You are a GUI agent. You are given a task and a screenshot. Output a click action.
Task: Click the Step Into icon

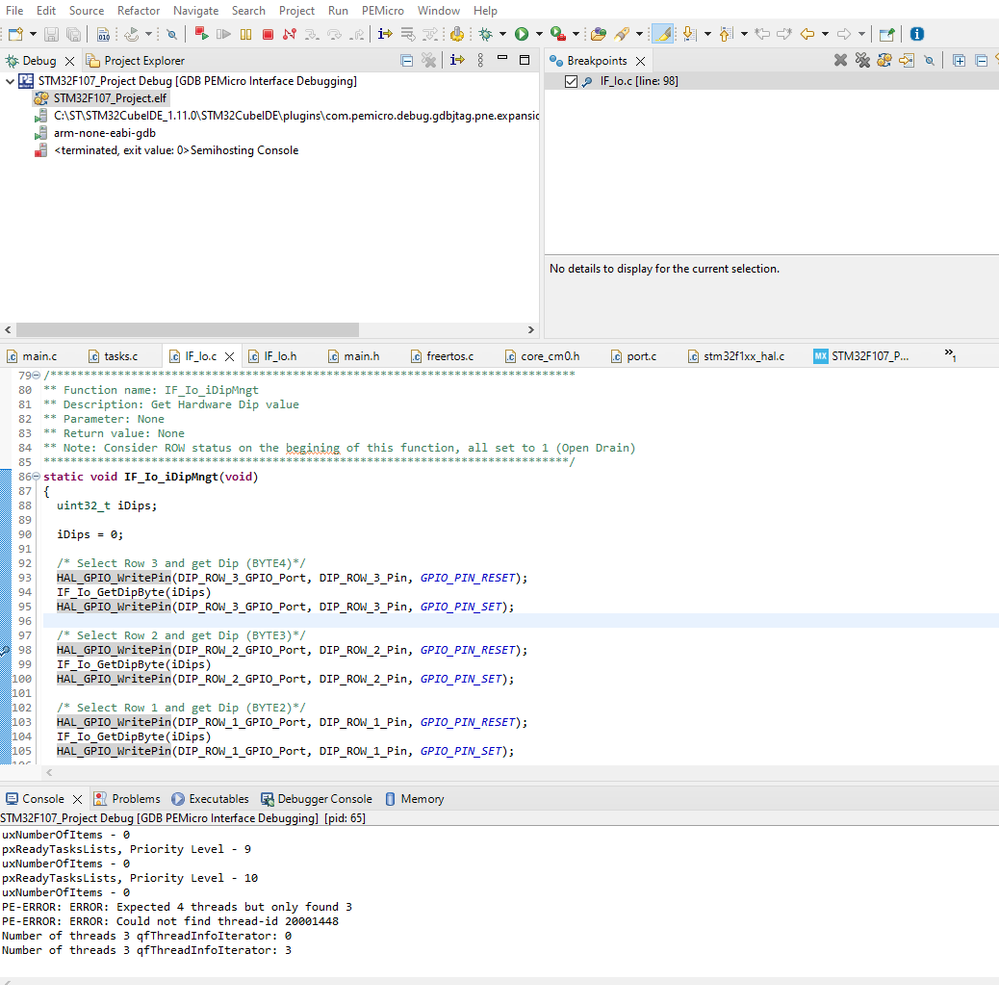click(x=312, y=34)
